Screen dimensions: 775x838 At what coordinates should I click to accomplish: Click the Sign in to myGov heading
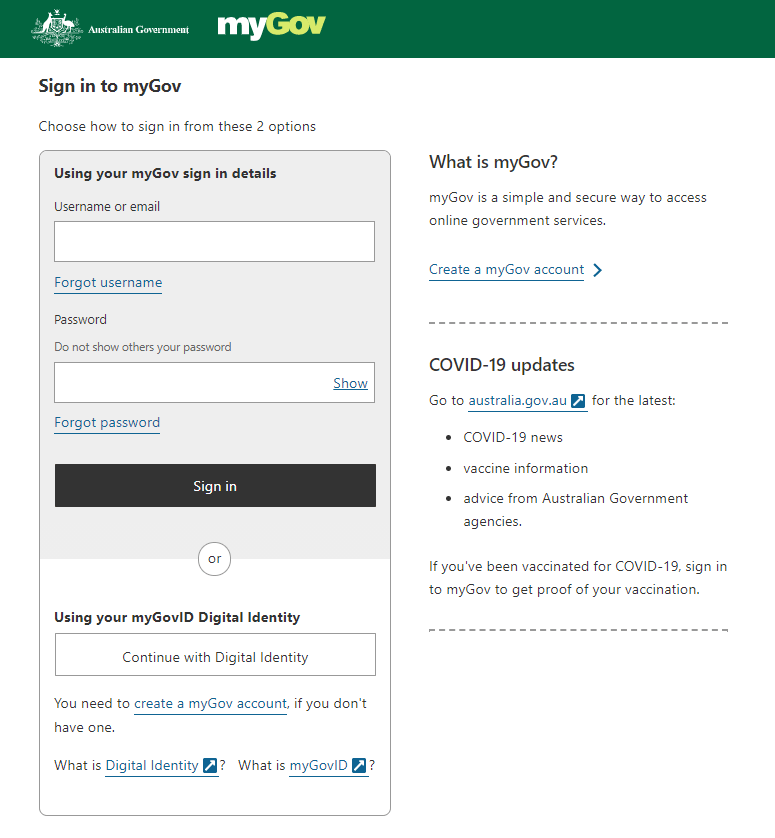[111, 86]
